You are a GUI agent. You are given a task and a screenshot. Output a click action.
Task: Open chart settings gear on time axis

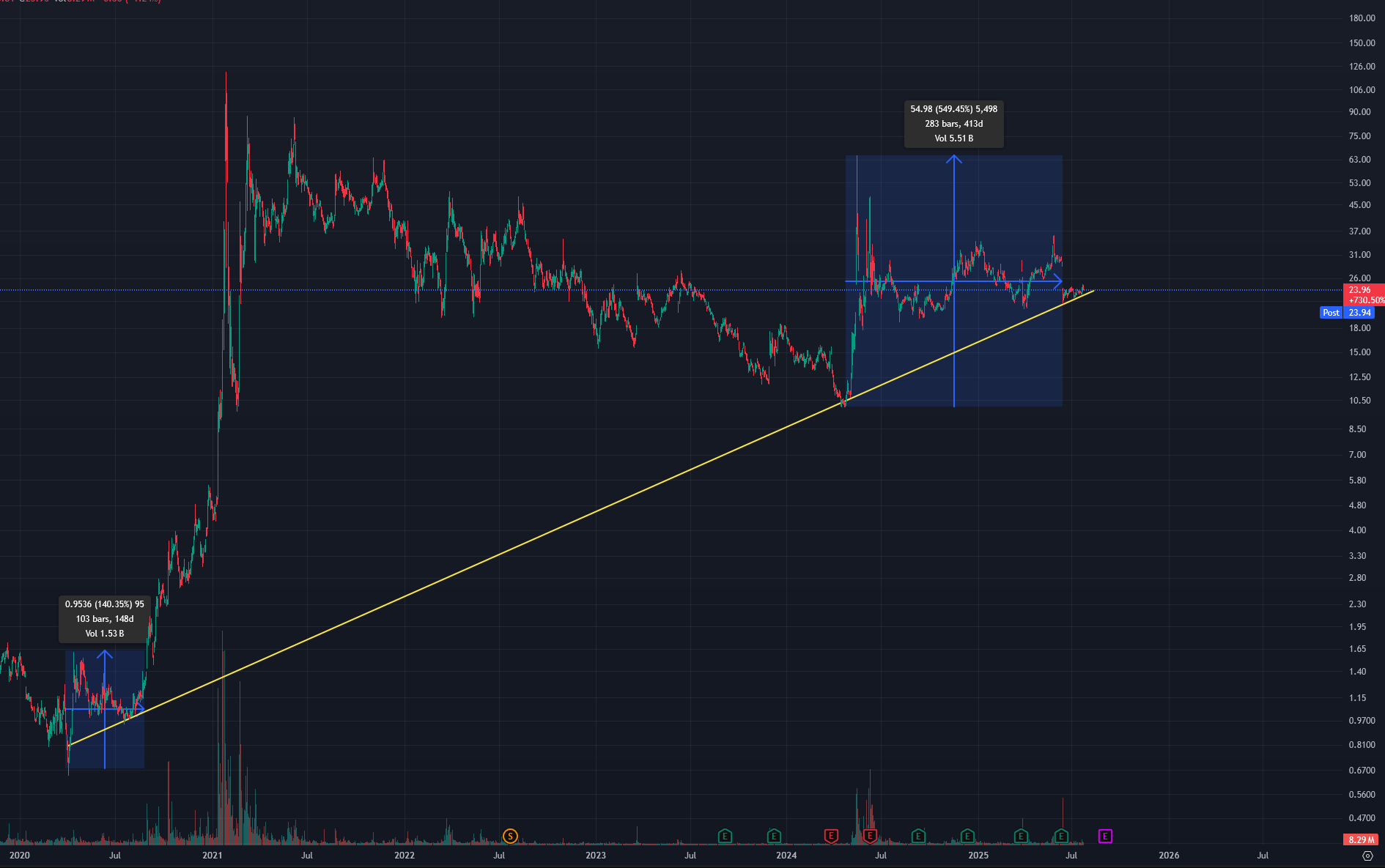click(x=1367, y=856)
